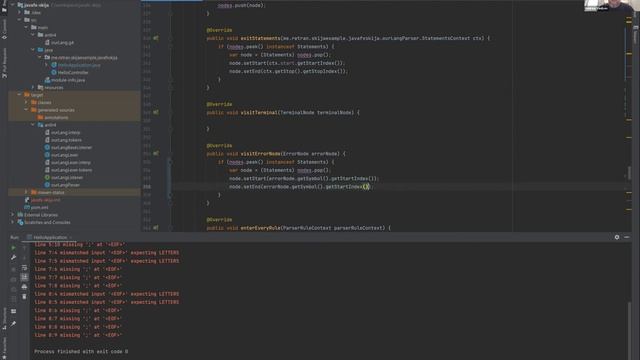Expand the .idea folder

tap(19, 13)
